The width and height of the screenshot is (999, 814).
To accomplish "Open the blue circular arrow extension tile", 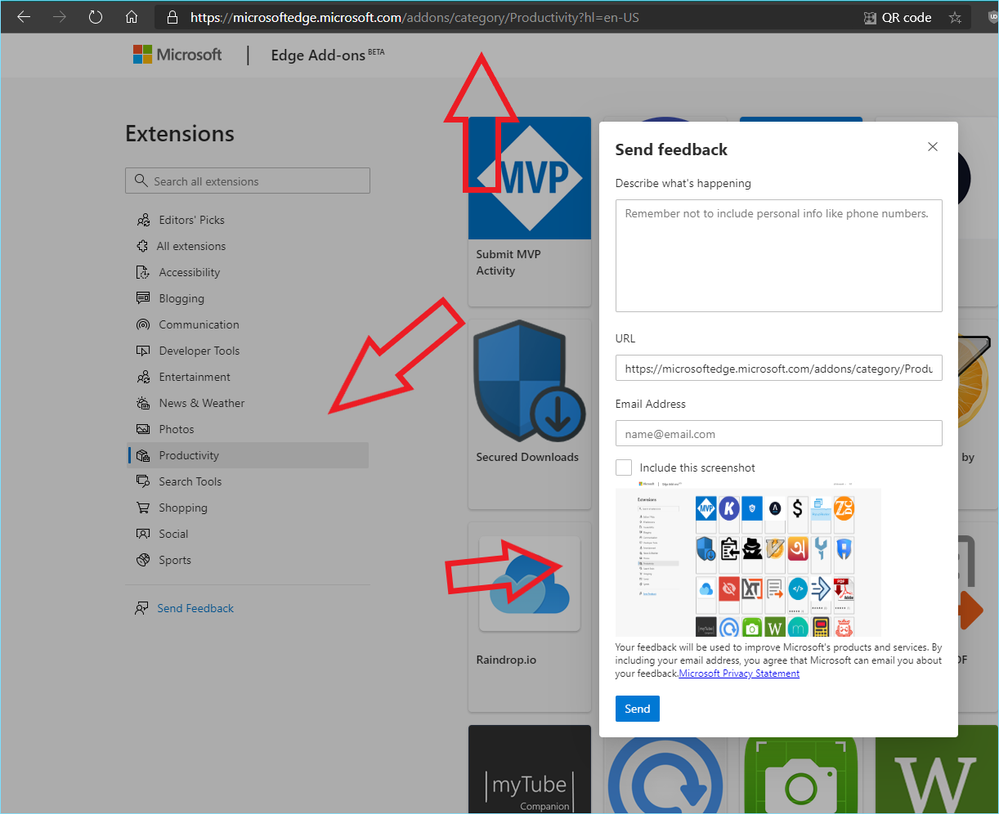I will click(x=665, y=776).
